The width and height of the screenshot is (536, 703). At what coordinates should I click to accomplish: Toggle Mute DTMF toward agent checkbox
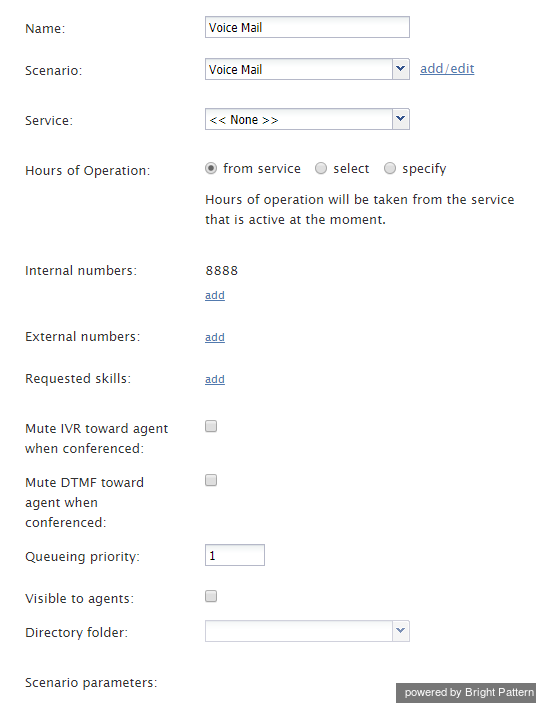(x=211, y=480)
